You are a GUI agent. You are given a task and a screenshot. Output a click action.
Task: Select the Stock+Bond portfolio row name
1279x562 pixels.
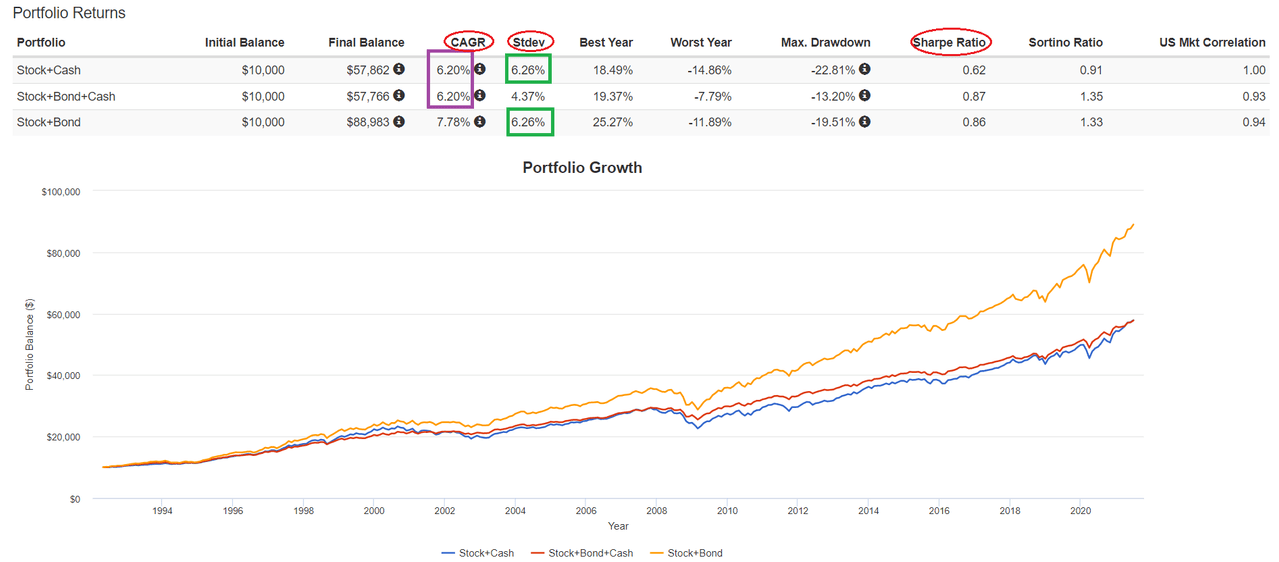(x=49, y=122)
